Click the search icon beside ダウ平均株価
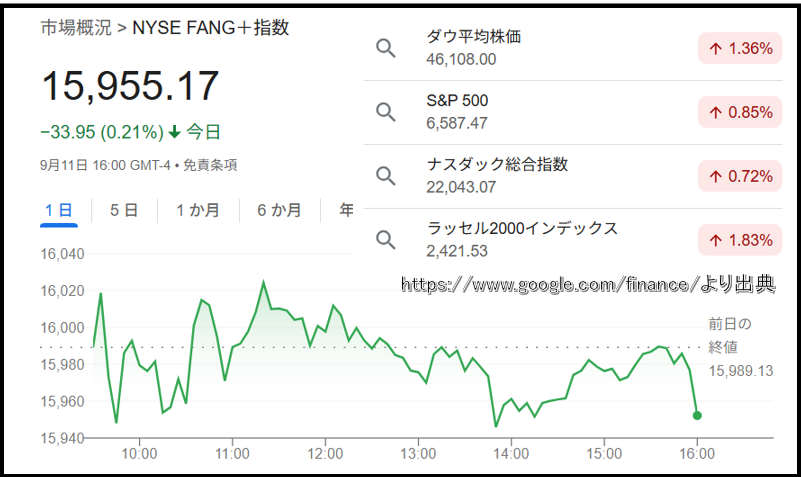801x477 pixels. click(386, 49)
